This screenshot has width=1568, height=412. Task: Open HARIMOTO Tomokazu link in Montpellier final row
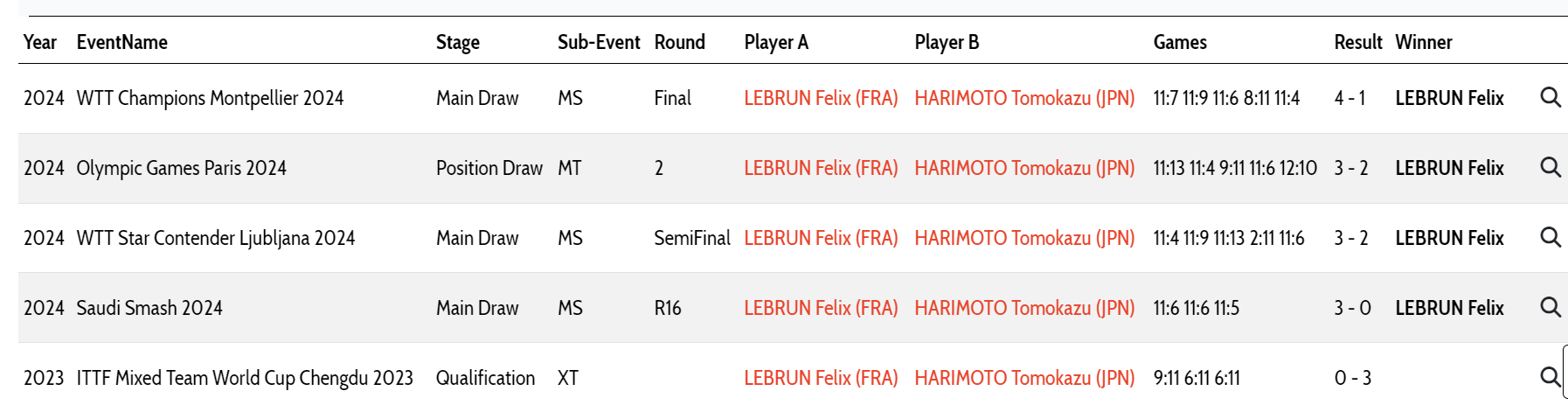(x=1024, y=98)
